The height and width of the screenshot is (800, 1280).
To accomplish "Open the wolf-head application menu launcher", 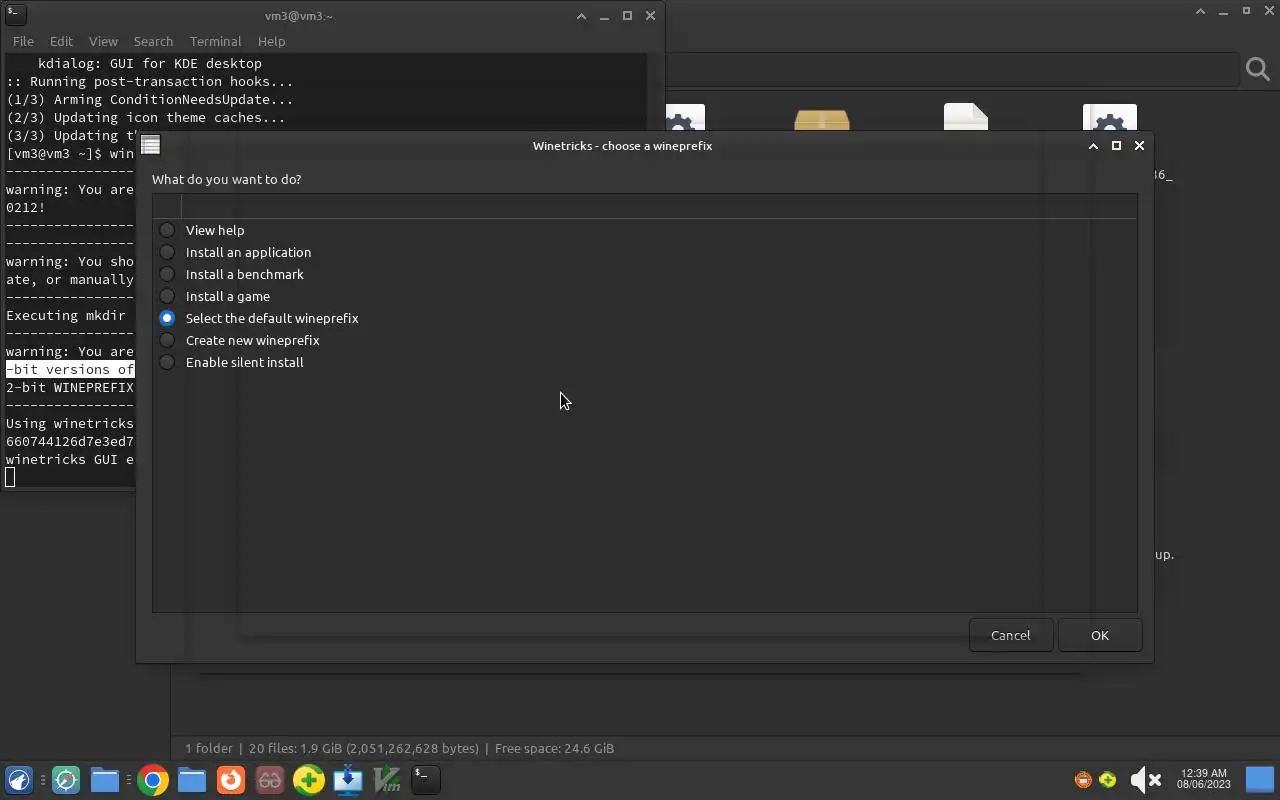I will coord(19,780).
